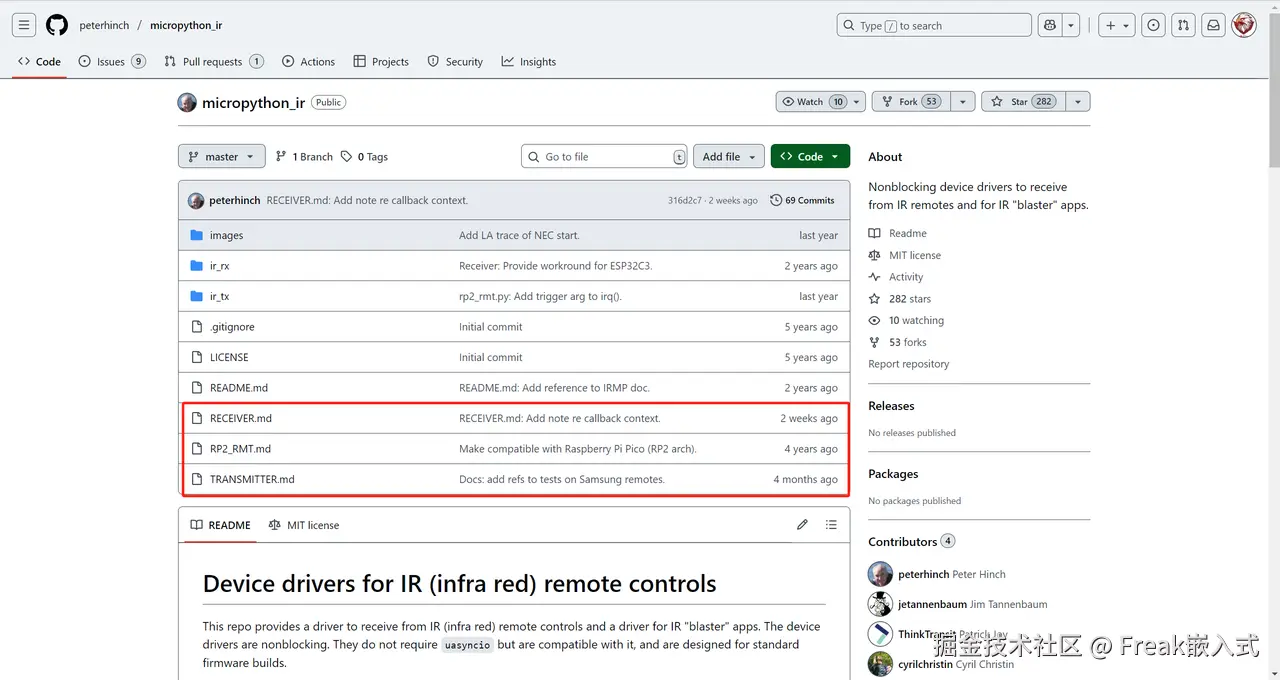The image size is (1280, 680).
Task: Open the Projects tab
Action: [x=381, y=62]
